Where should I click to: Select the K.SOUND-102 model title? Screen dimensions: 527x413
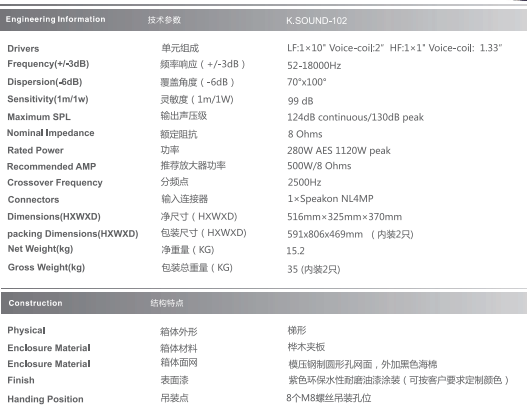click(x=317, y=21)
